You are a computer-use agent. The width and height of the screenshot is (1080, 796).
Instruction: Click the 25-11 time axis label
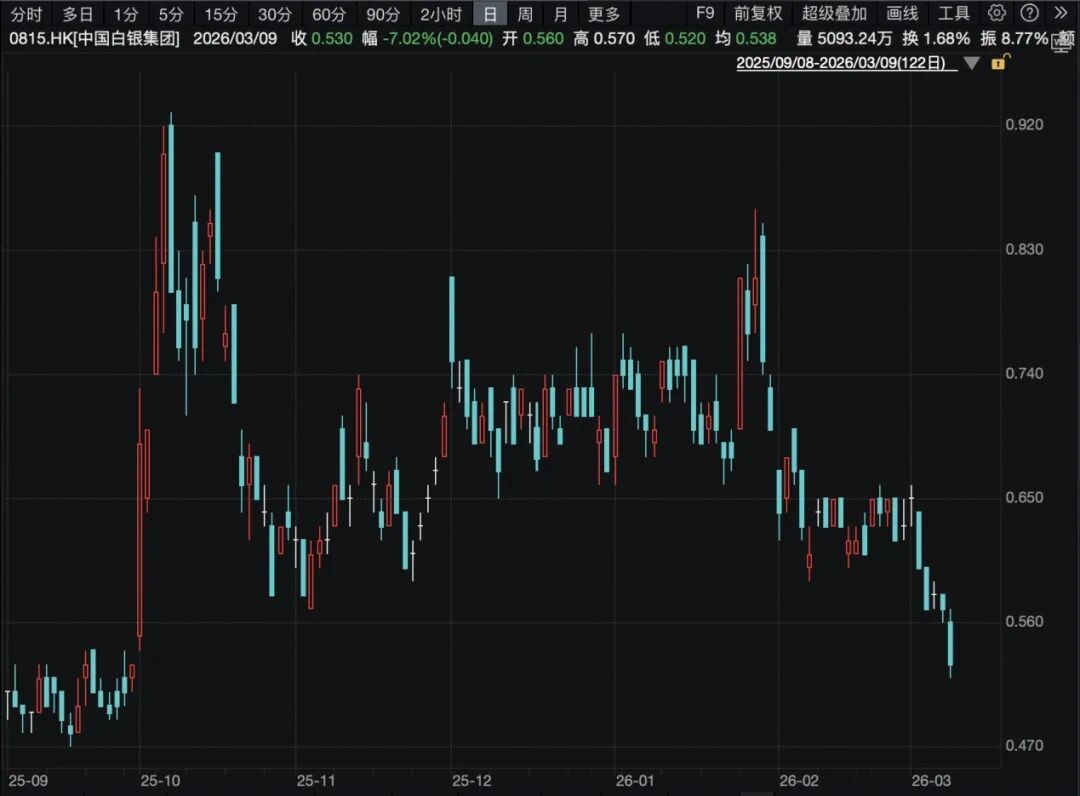(316, 781)
